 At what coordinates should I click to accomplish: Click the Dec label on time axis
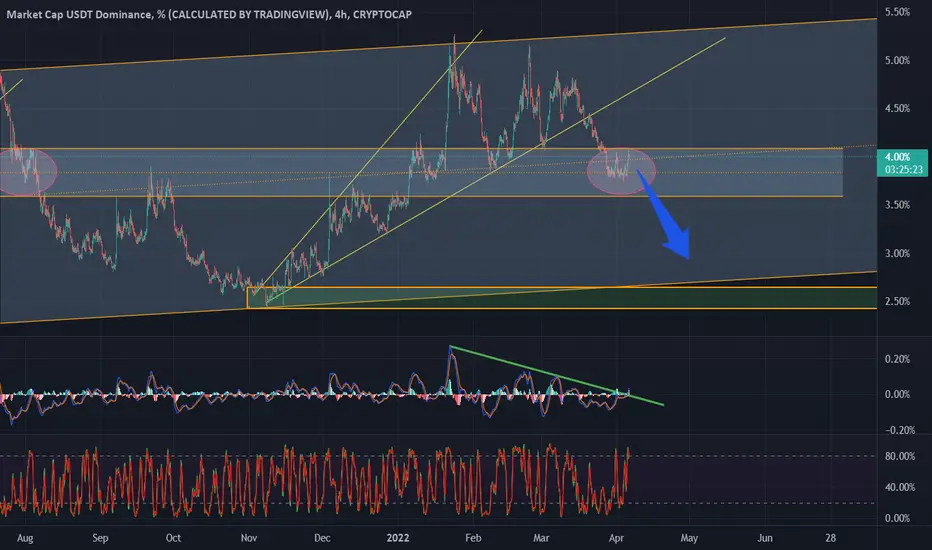click(x=322, y=538)
